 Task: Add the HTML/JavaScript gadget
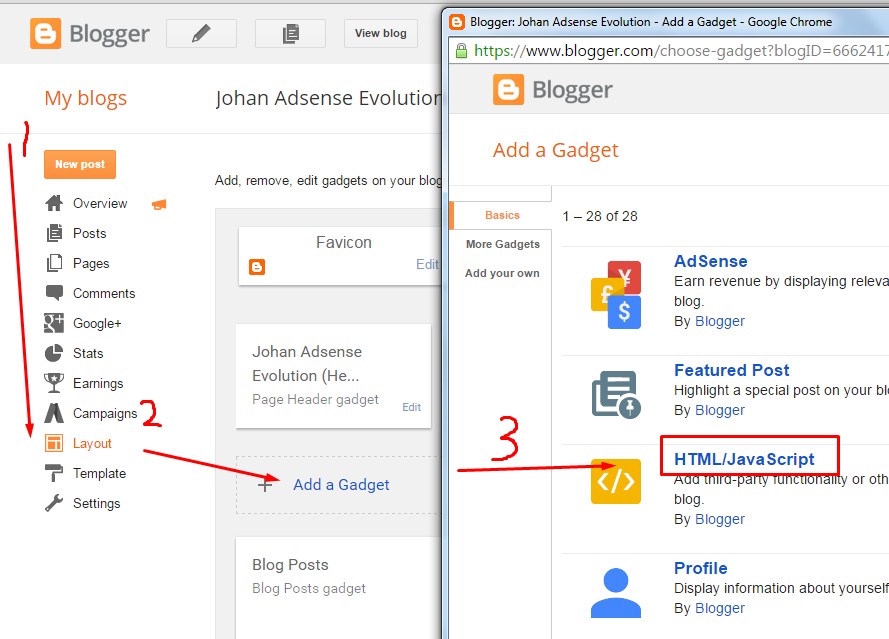pyautogui.click(x=744, y=459)
